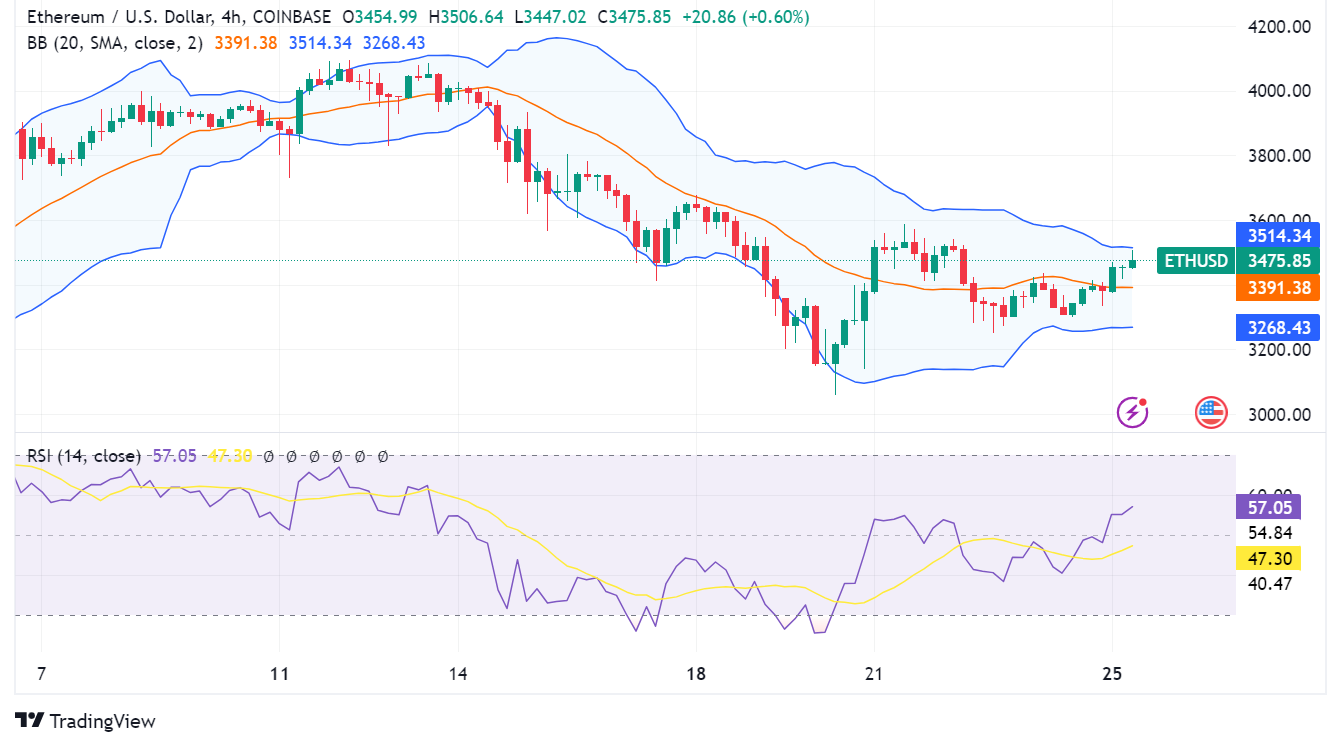Click the orange 3391.38 basis price label
This screenshot has width=1341, height=747.
pyautogui.click(x=1277, y=288)
